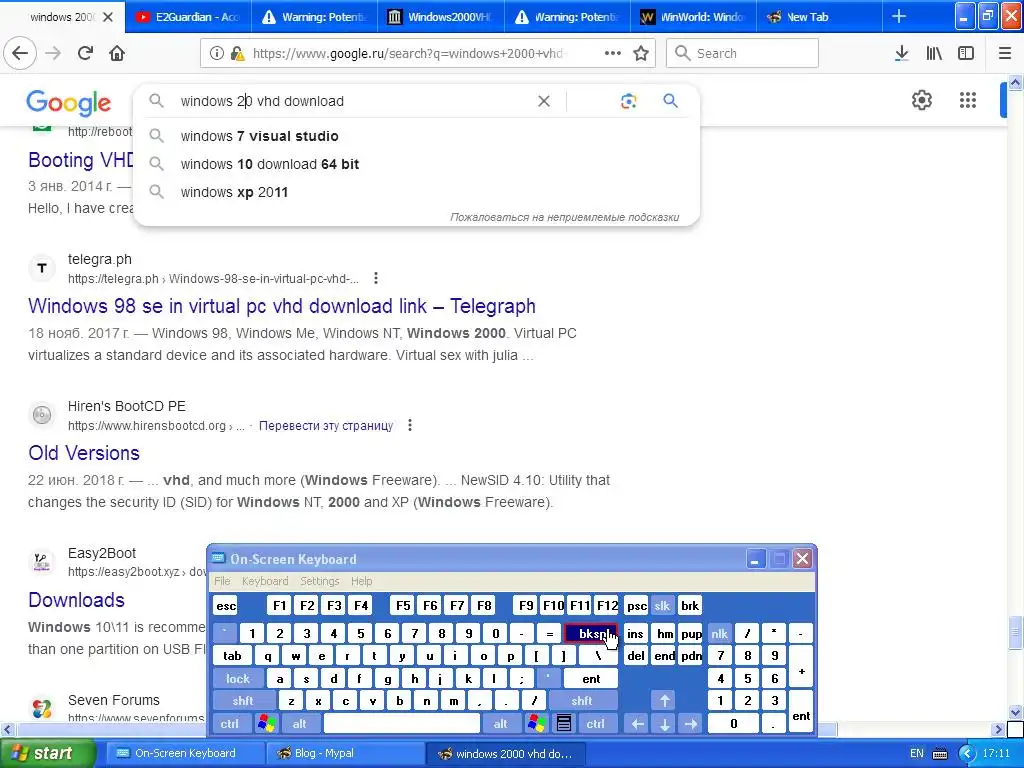Toggle the right alt key on On-Screen Keyboard

coord(500,724)
